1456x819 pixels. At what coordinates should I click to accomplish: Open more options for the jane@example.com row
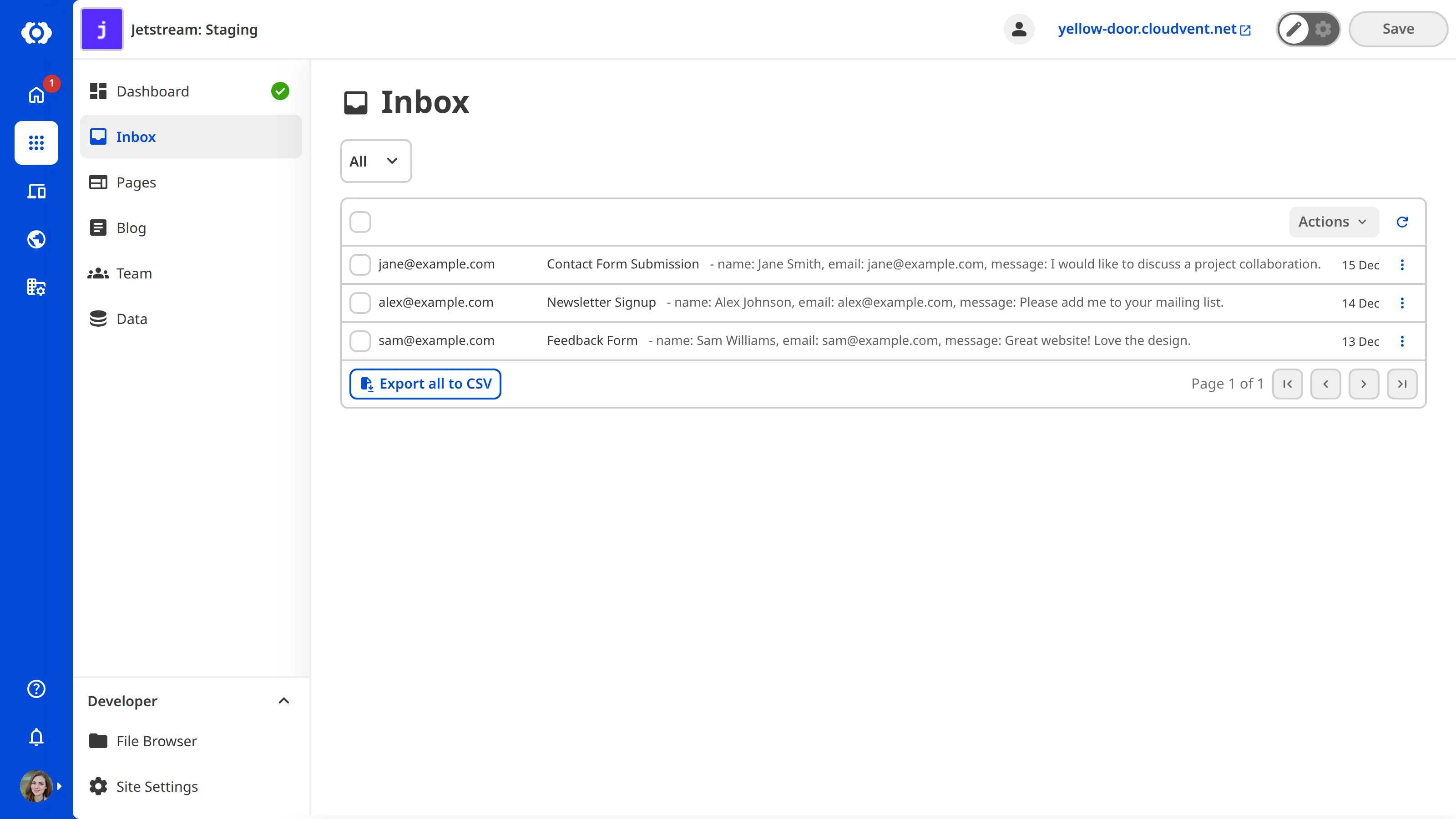pos(1402,264)
